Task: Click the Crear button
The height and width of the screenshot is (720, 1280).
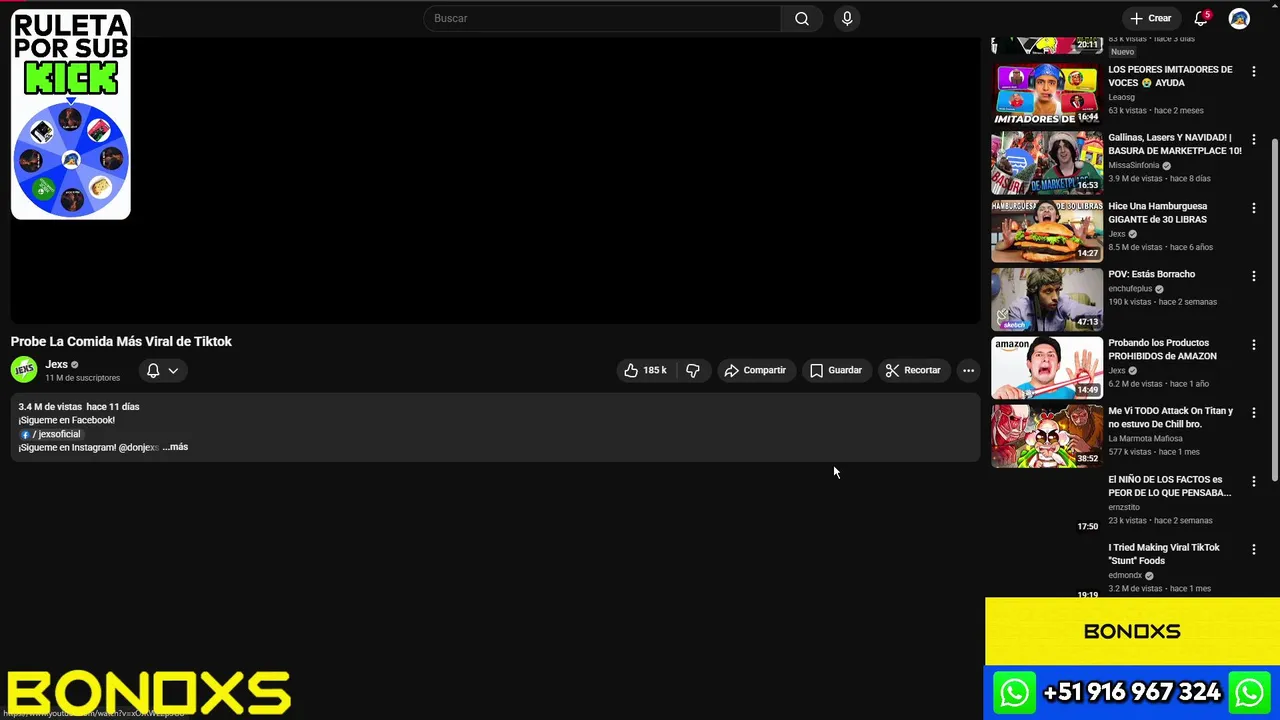Action: point(1150,18)
